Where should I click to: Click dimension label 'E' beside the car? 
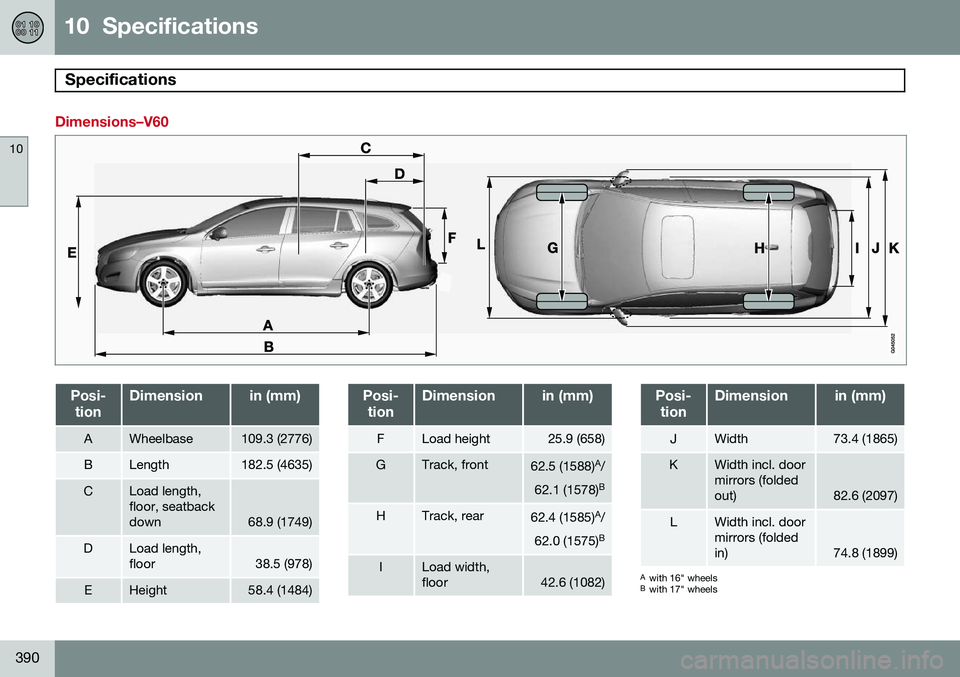tap(72, 252)
